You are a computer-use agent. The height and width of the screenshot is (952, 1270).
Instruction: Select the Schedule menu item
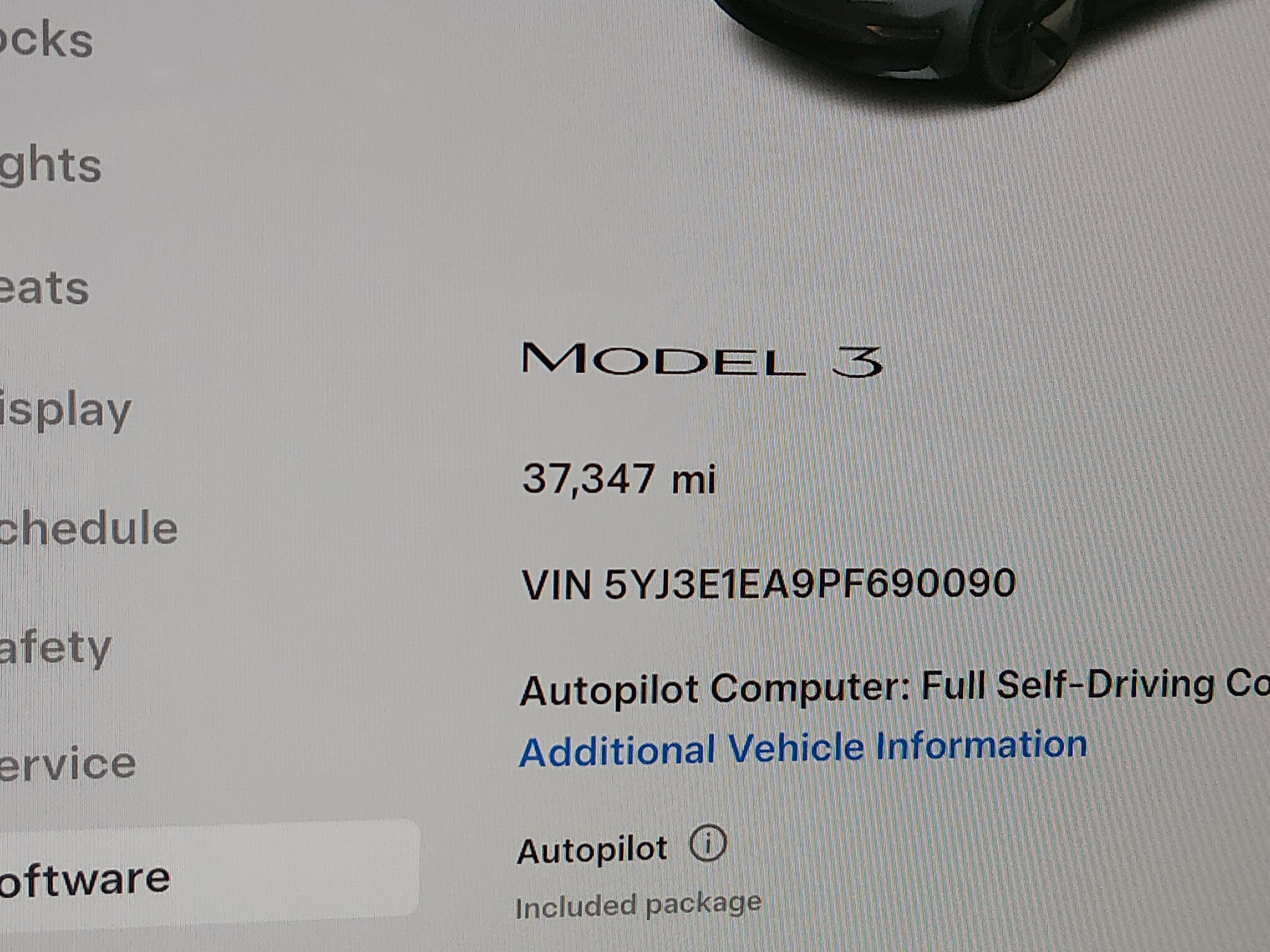coord(88,527)
